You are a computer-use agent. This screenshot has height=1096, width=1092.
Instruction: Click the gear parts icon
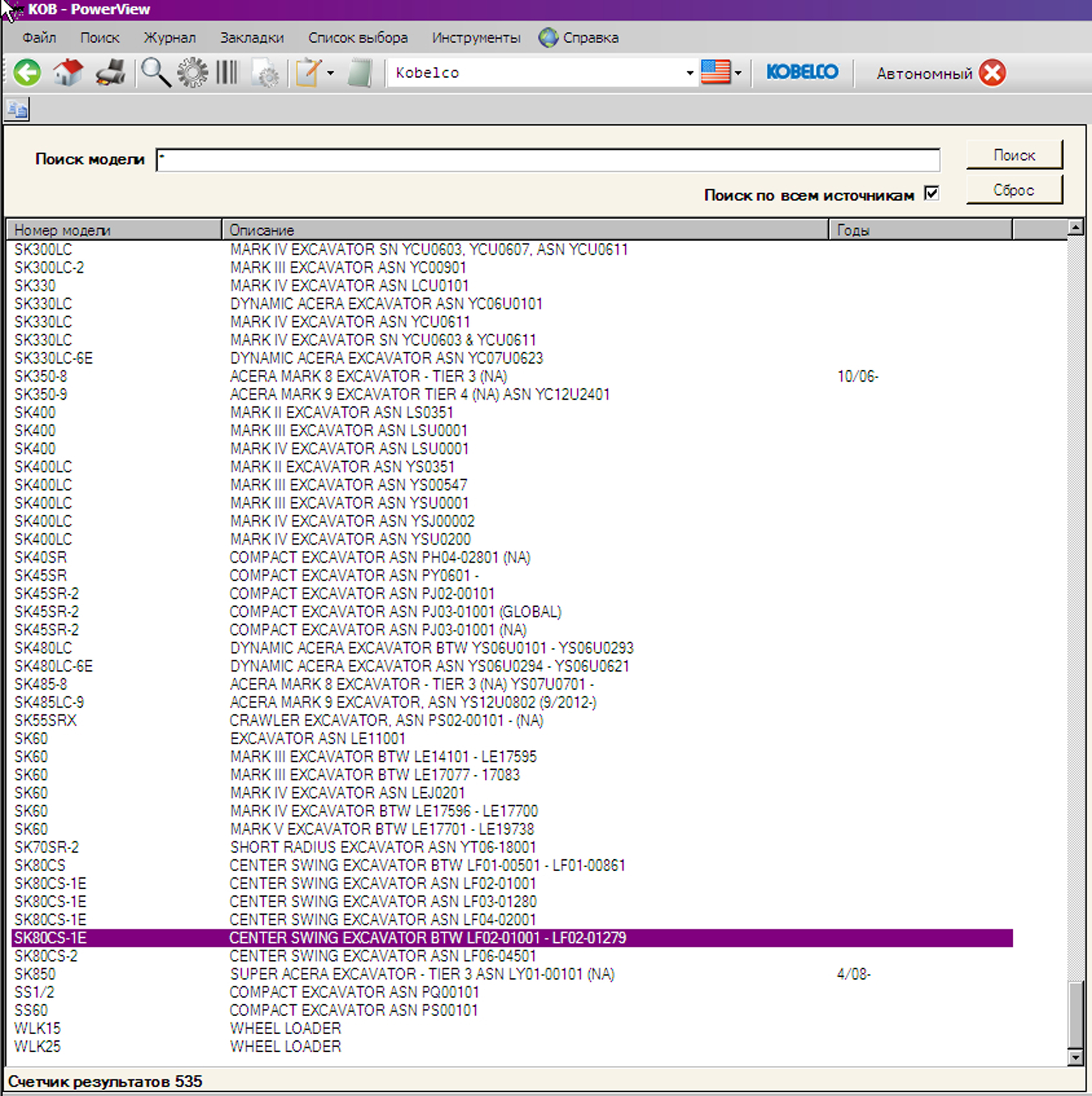pyautogui.click(x=192, y=72)
